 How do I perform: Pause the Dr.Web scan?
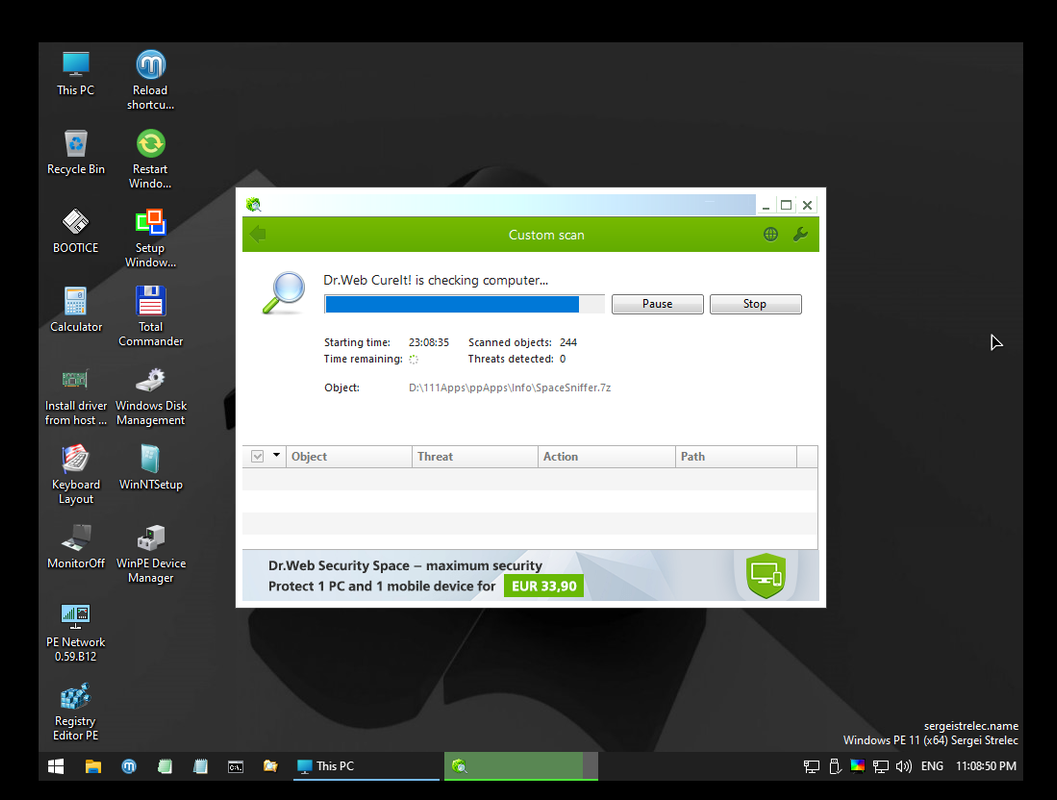pyautogui.click(x=657, y=304)
